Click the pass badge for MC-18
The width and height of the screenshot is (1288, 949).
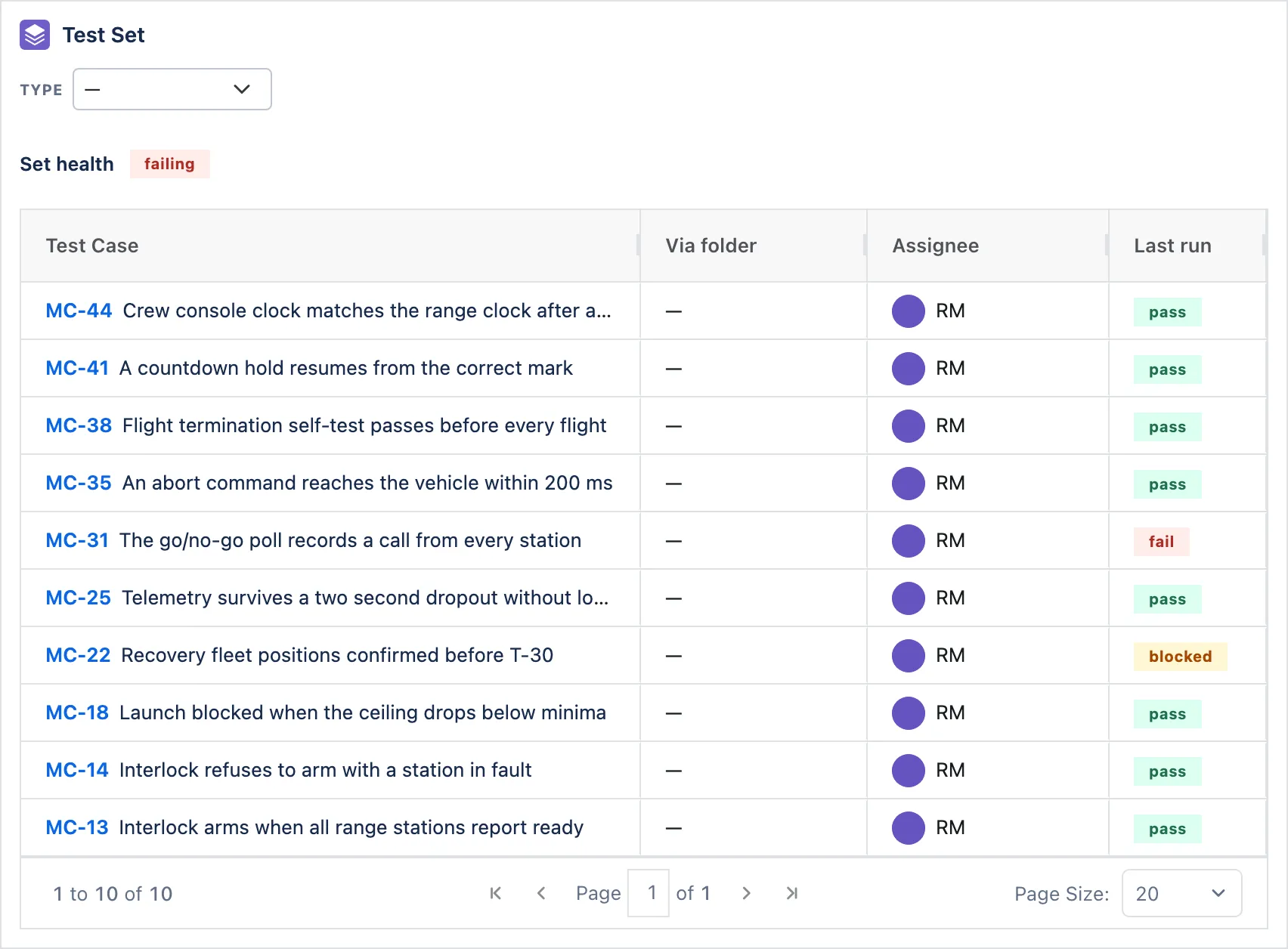[1167, 713]
